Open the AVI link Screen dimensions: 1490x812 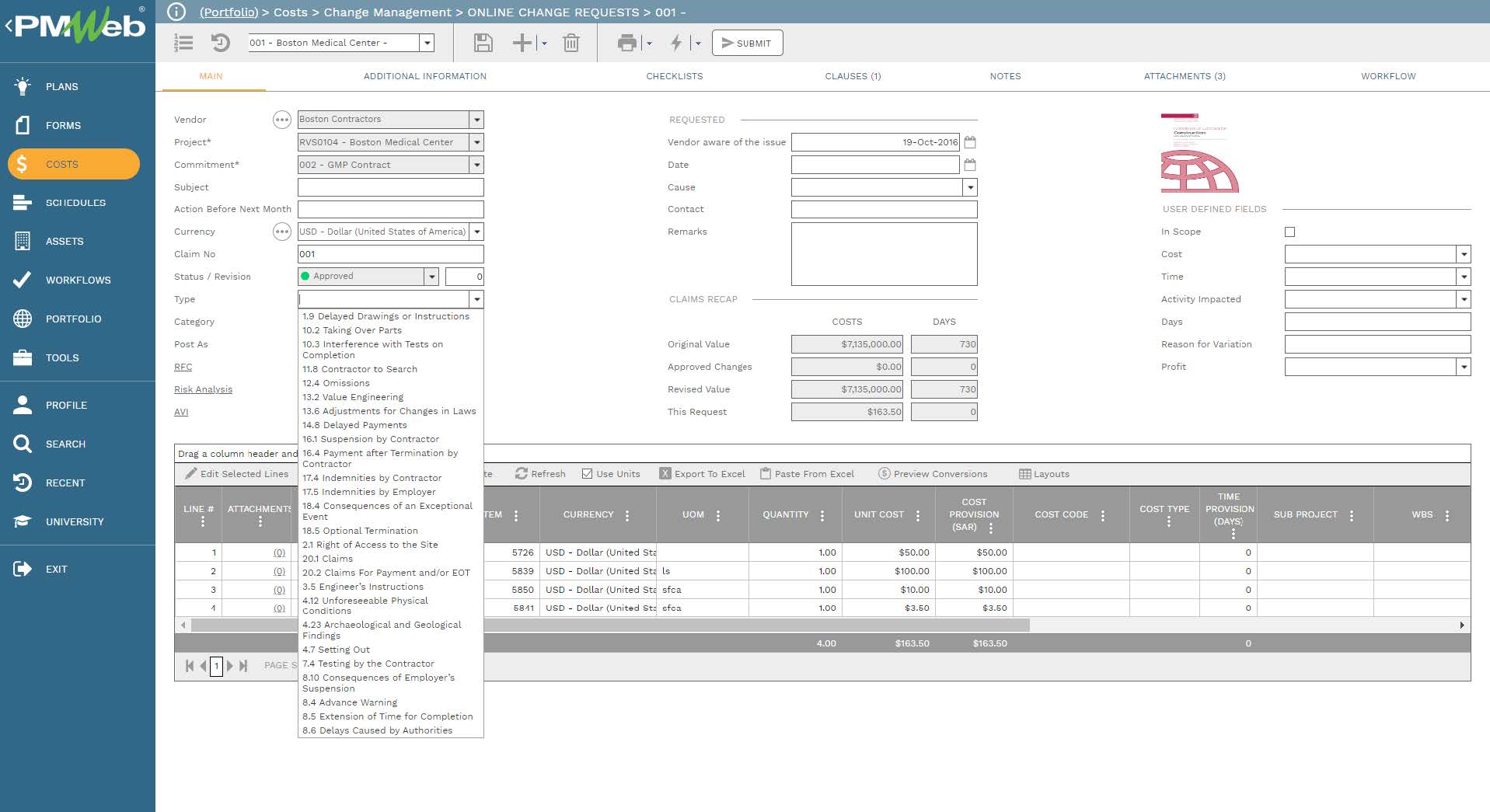pyautogui.click(x=181, y=412)
